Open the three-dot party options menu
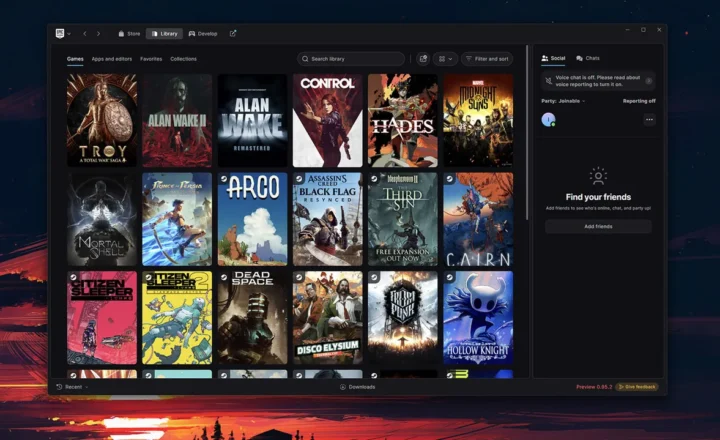The height and width of the screenshot is (440, 720). 649,119
